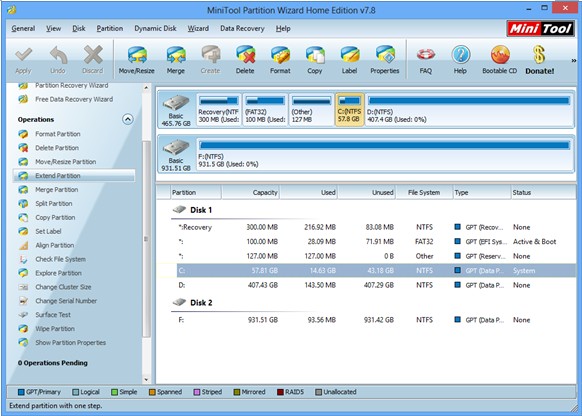582x416 pixels.
Task: Open Properties from the toolbar
Action: 385,60
